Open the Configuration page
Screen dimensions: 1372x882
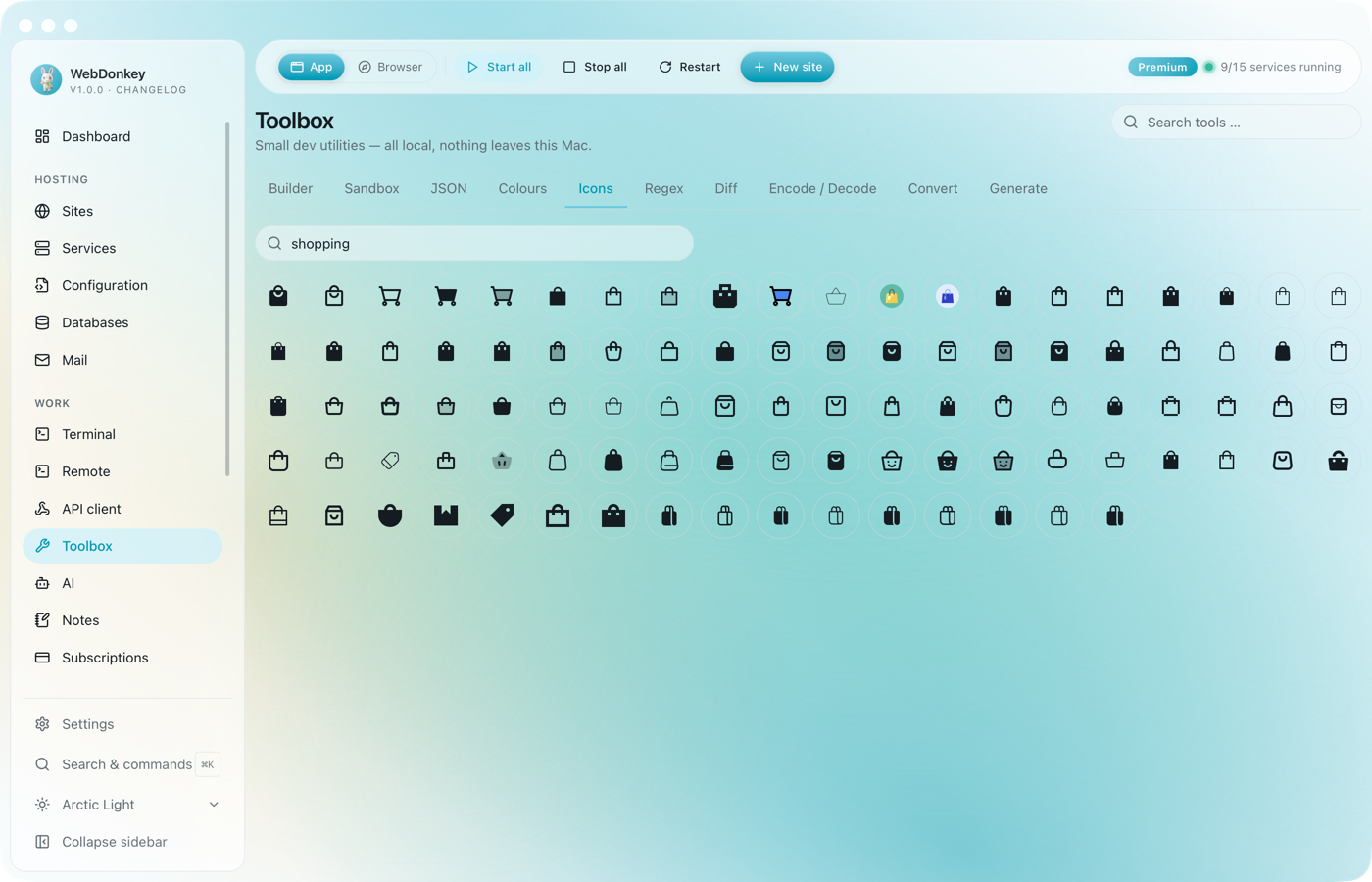pyautogui.click(x=122, y=285)
